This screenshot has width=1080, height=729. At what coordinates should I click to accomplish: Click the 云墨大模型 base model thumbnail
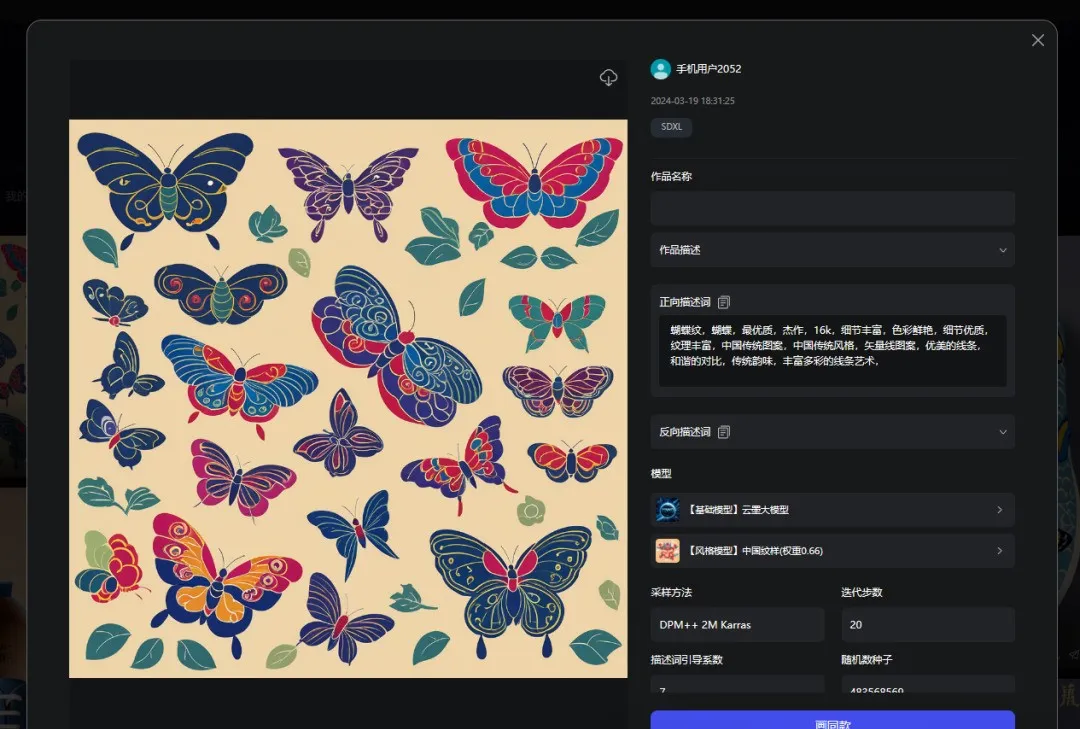click(667, 510)
